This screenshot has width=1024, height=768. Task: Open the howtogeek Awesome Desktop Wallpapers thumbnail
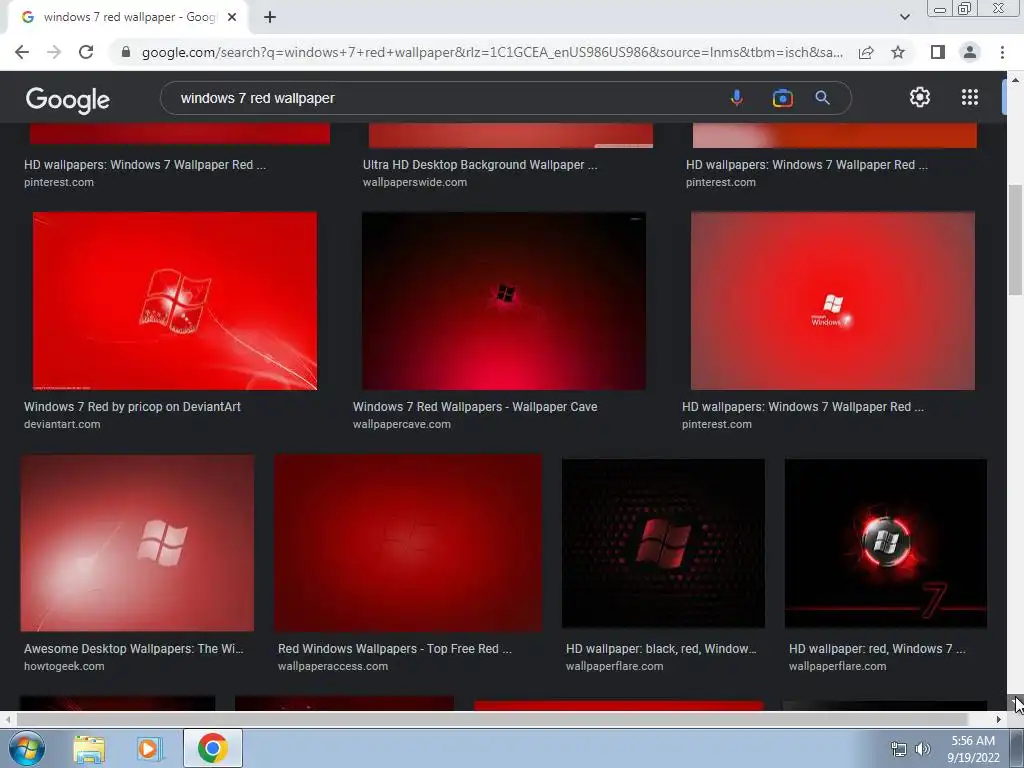(137, 543)
